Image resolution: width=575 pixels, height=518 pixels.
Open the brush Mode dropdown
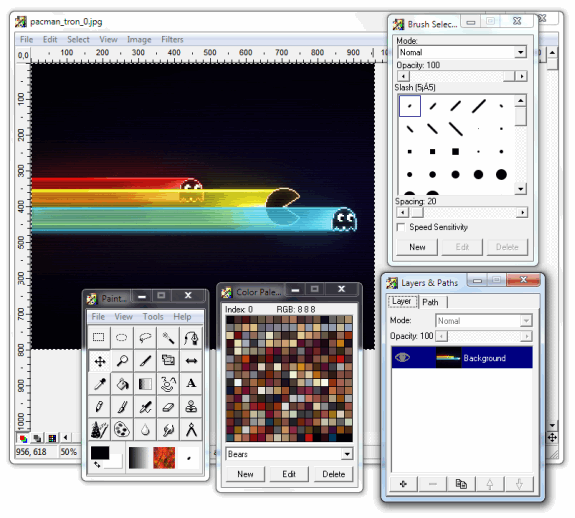(520, 52)
